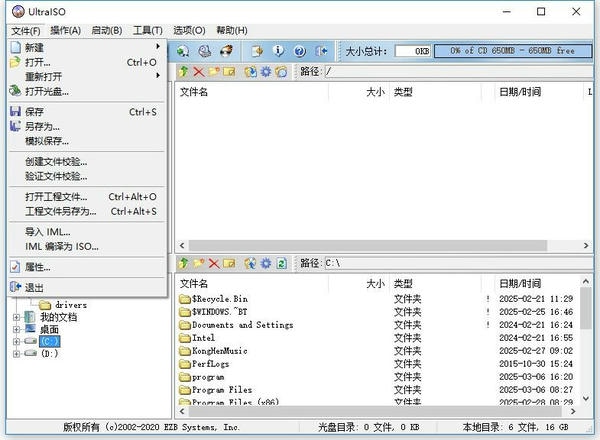Image resolution: width=600 pixels, height=440 pixels.
Task: Expand the 我的文档 tree node
Action: (x=16, y=317)
